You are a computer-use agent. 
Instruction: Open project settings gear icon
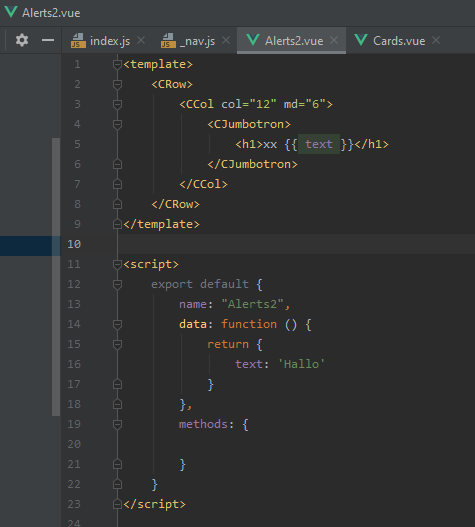coord(22,40)
